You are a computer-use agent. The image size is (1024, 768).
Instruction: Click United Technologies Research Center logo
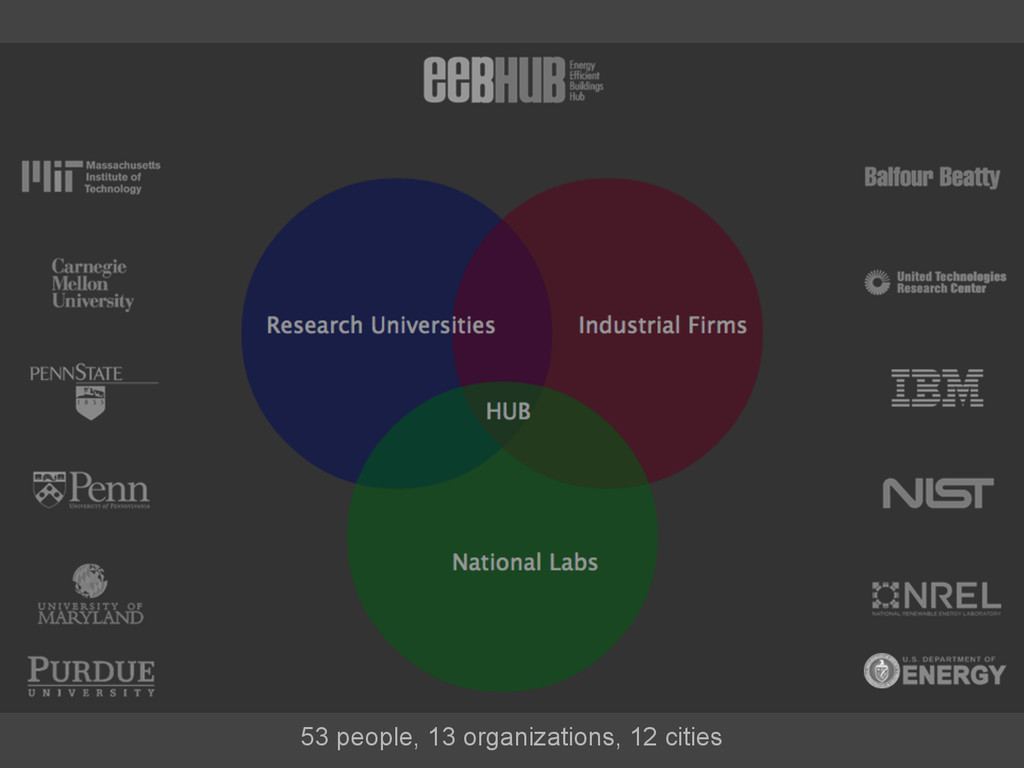pos(935,282)
